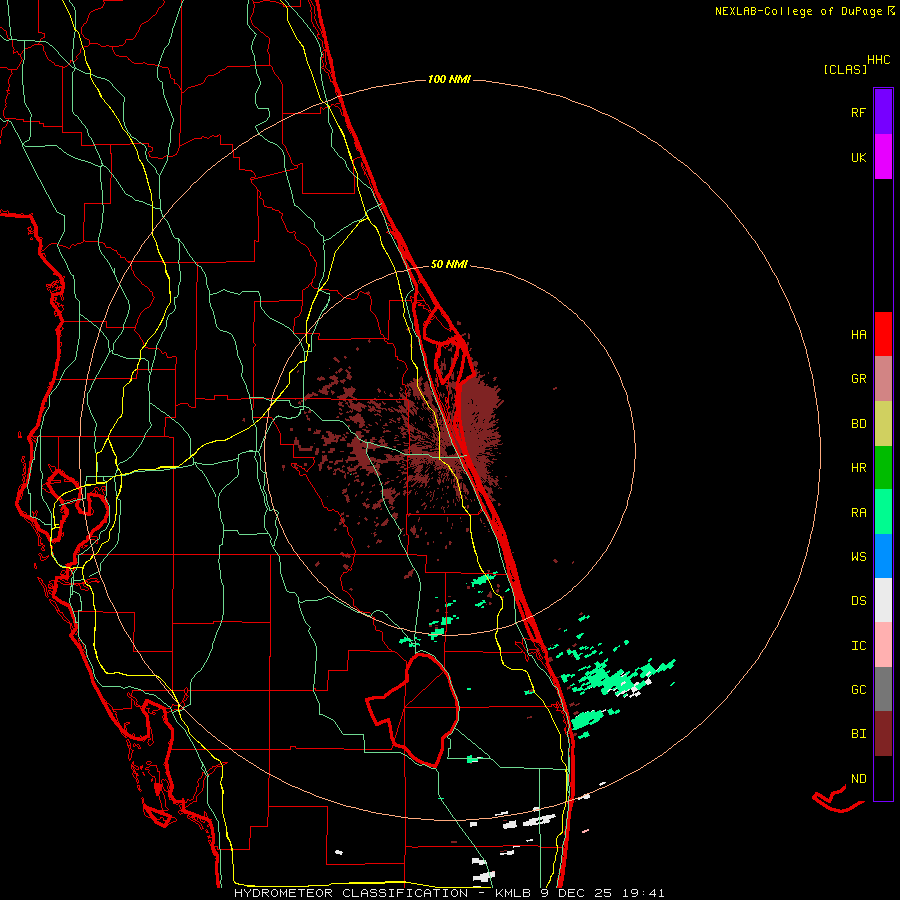Click the WS blue legend swatch

tap(883, 556)
